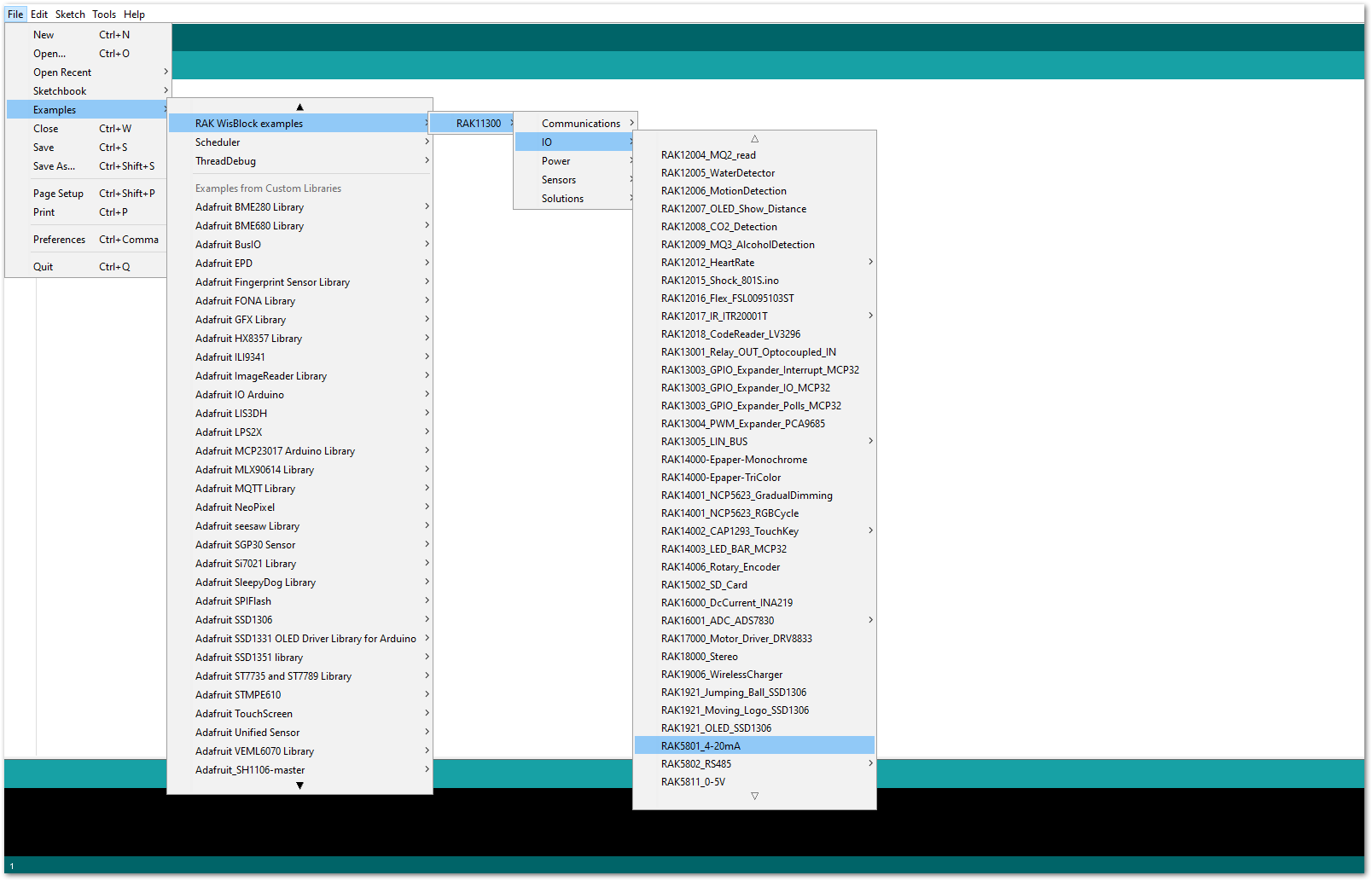Open RAK19006_WirelessCharger example

755,675
